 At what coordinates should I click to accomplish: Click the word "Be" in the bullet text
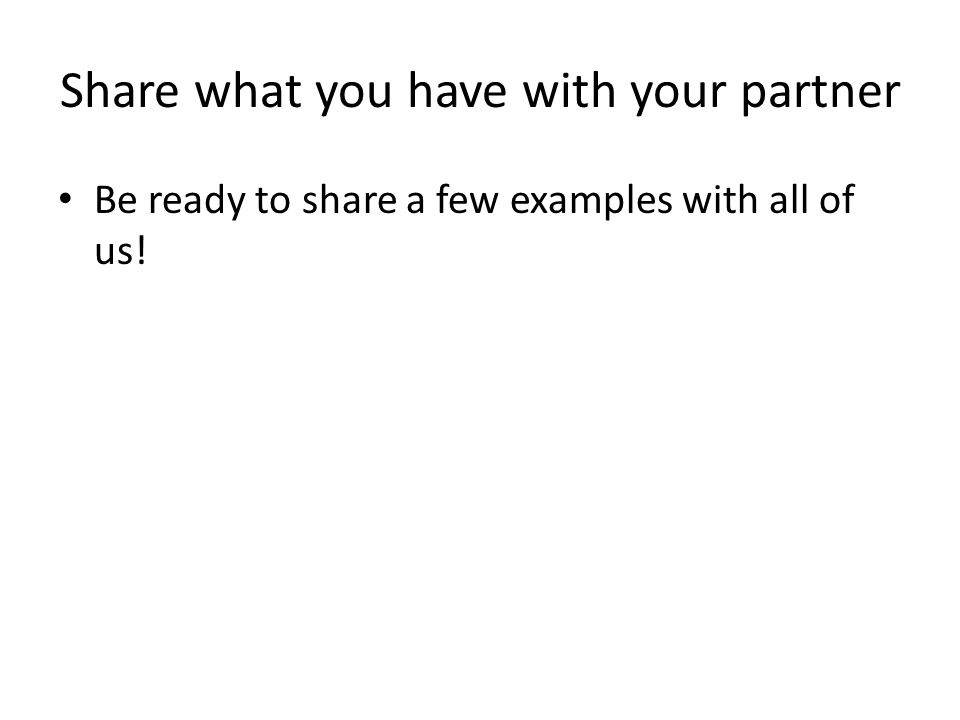click(116, 200)
